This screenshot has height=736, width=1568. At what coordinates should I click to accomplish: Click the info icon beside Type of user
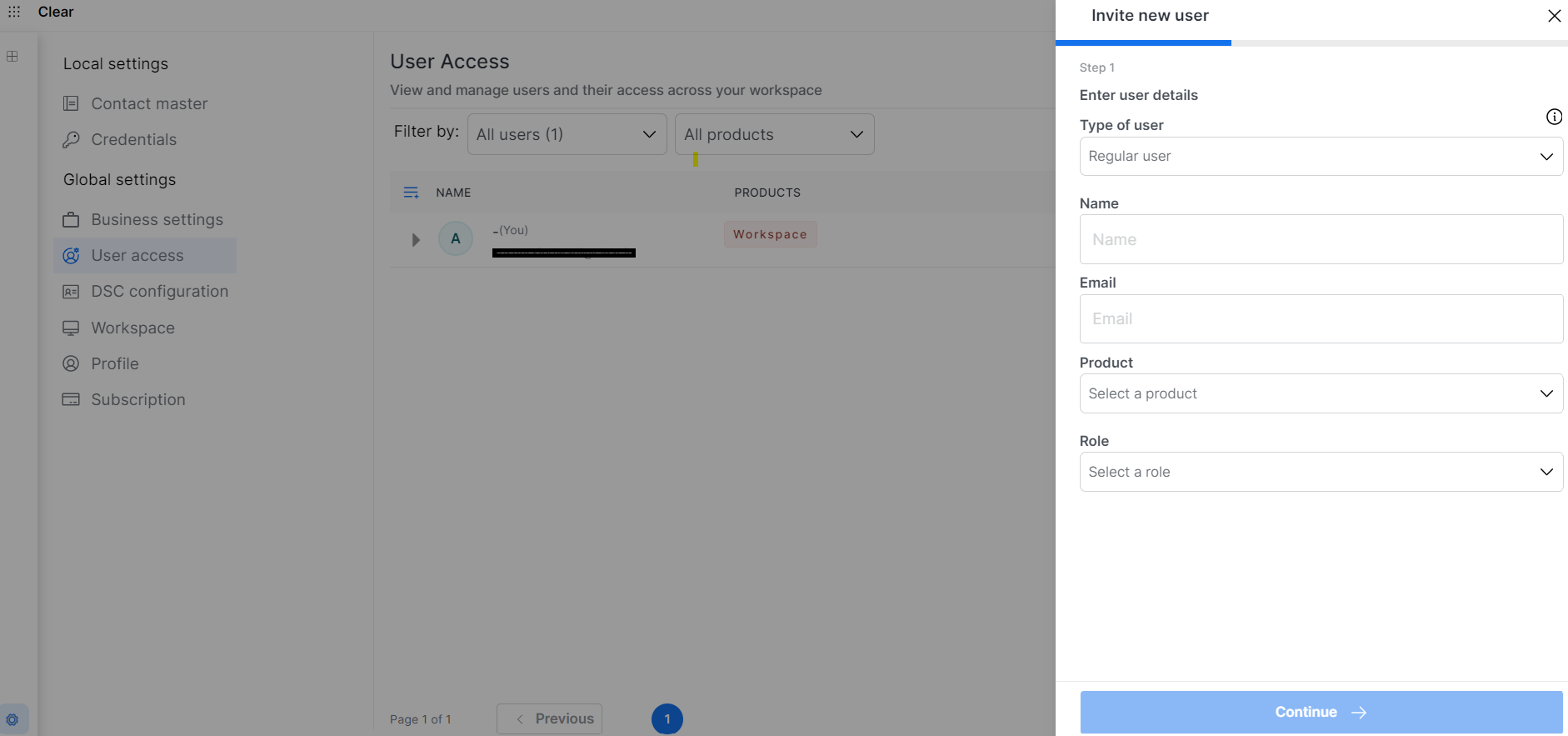pos(1554,117)
